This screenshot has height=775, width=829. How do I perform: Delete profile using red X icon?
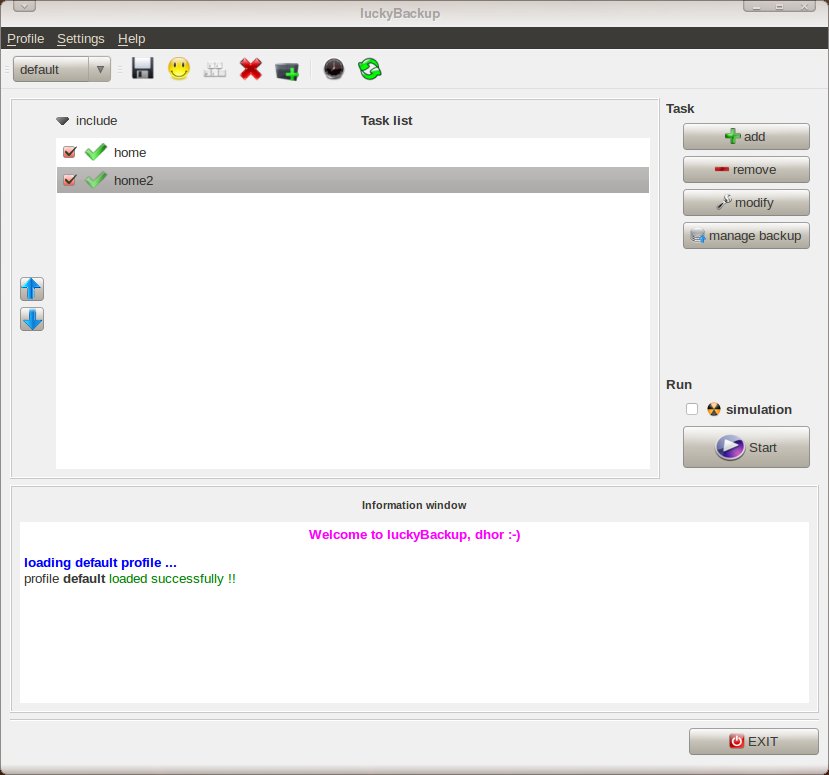pyautogui.click(x=251, y=69)
